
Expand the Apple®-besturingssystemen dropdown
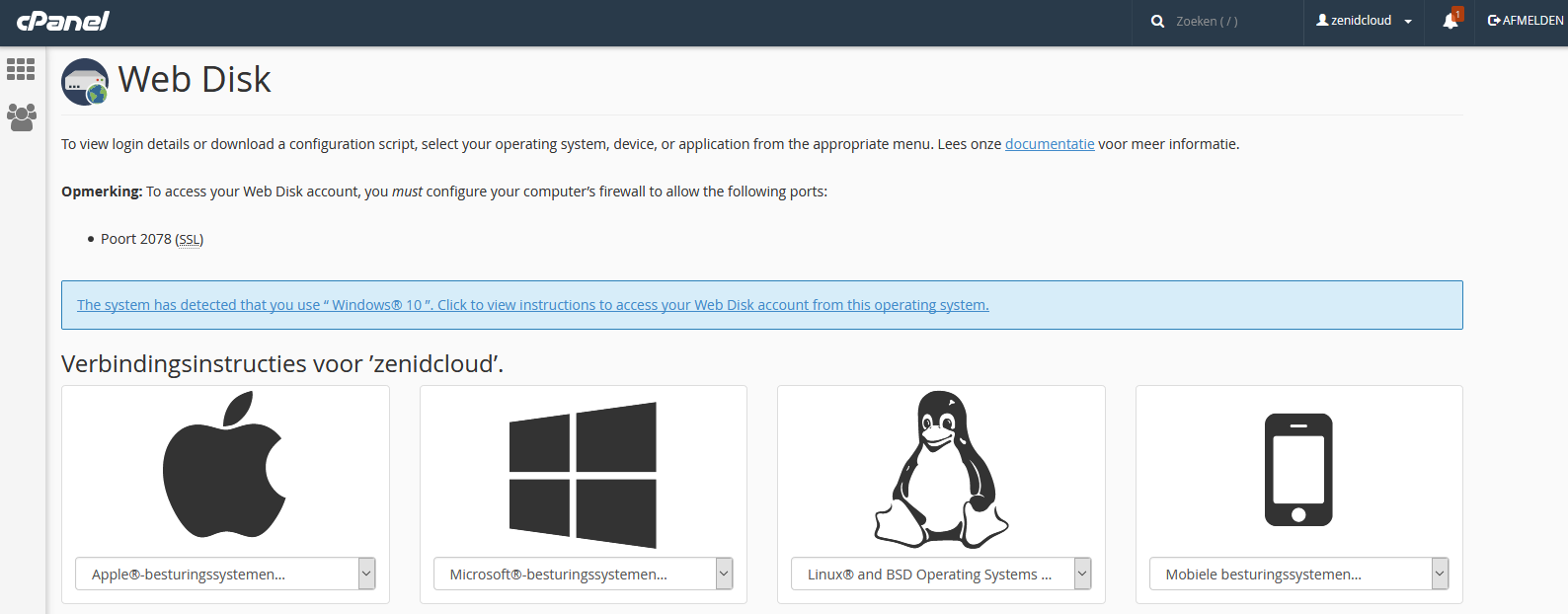tap(225, 574)
